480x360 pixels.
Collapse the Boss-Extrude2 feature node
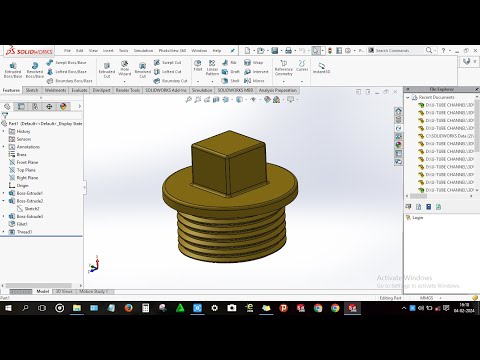coord(4,201)
